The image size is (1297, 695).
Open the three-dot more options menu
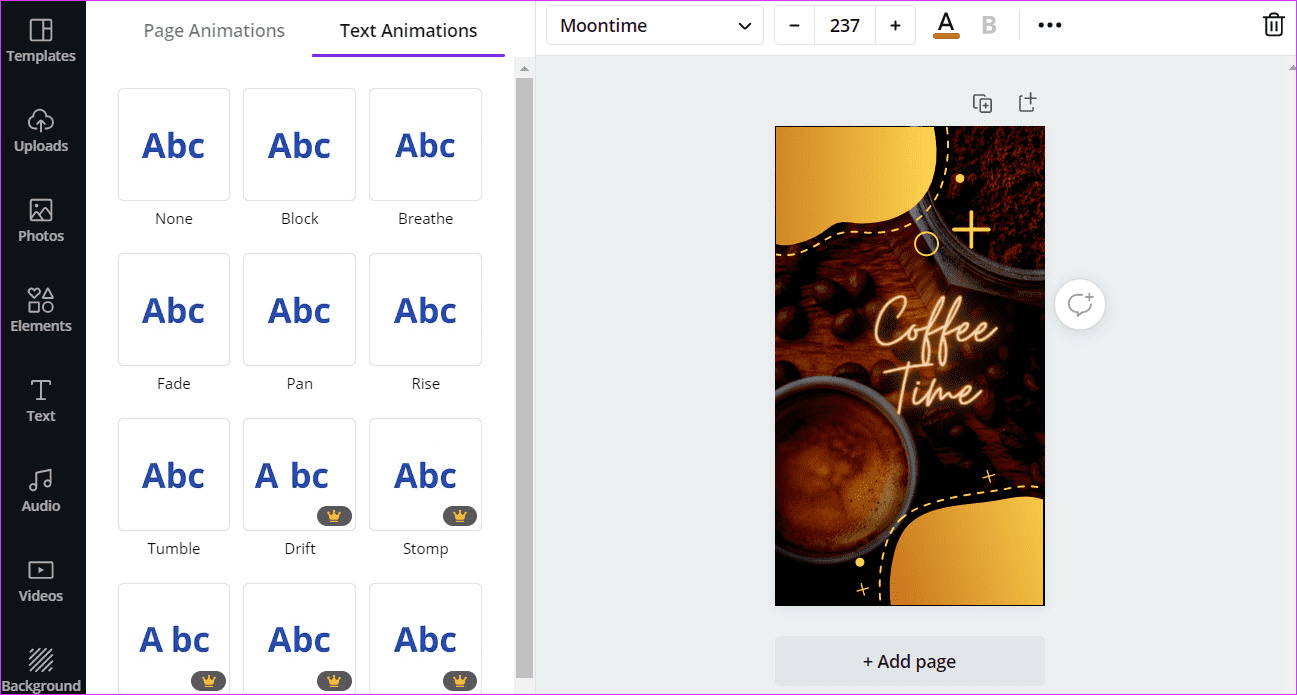[1050, 25]
